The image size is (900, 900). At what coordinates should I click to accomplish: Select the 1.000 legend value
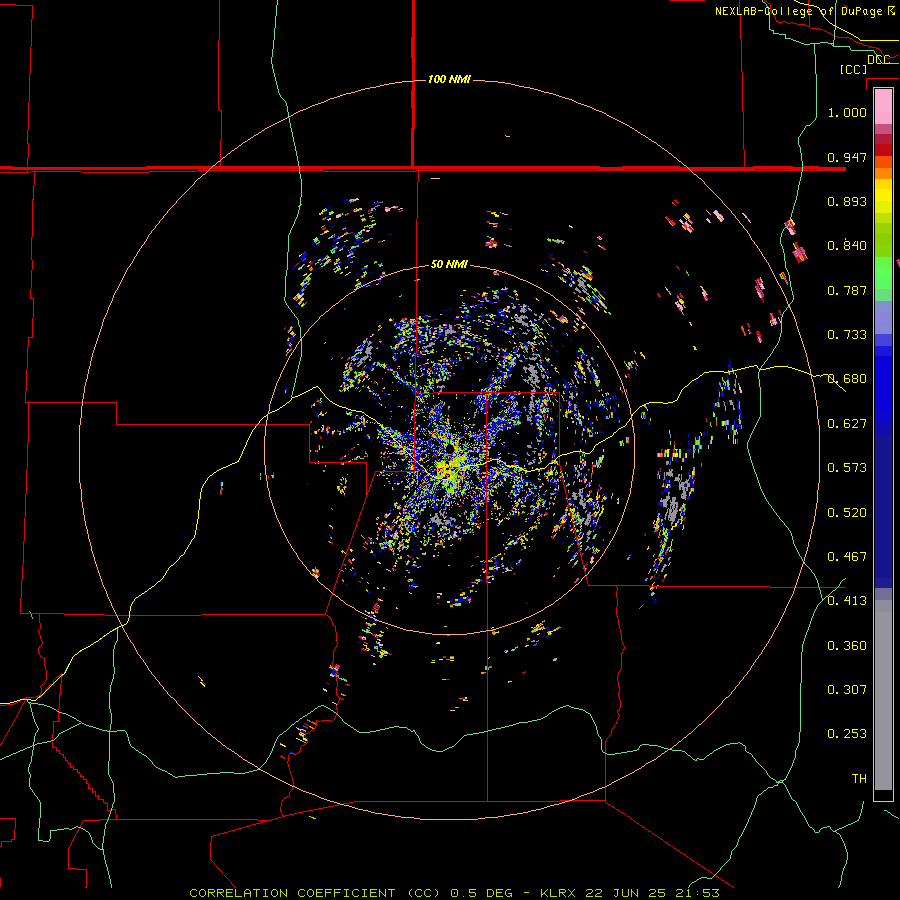tap(847, 112)
